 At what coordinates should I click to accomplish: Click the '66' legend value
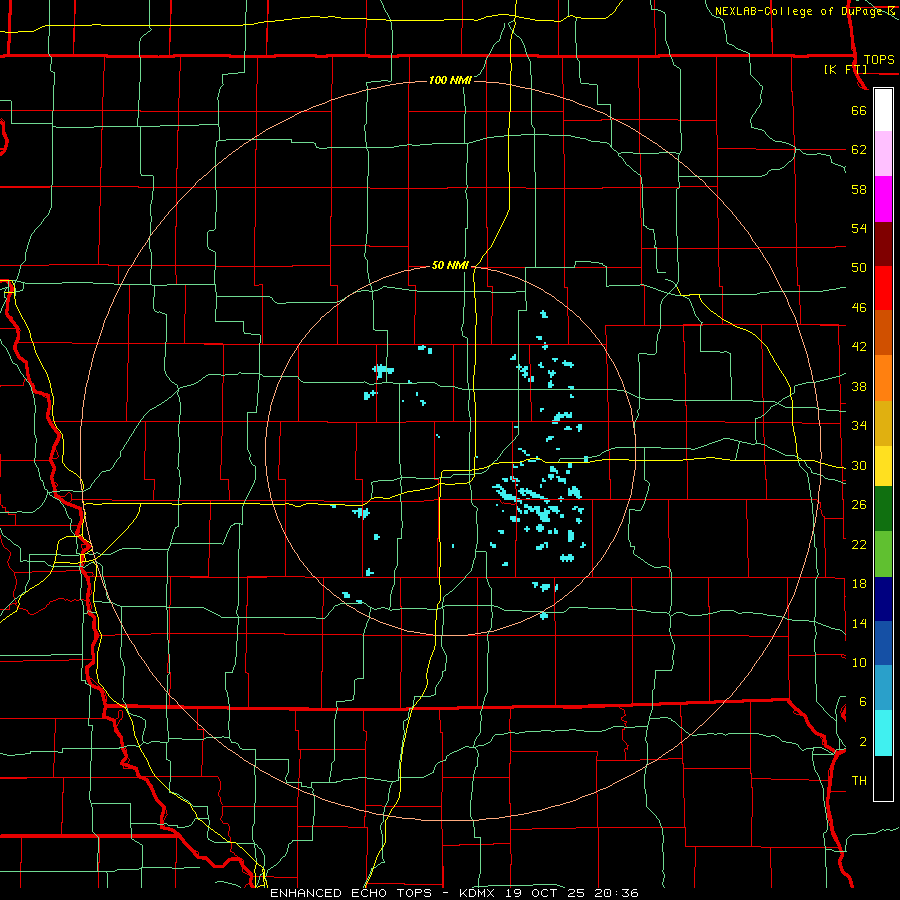pos(859,110)
